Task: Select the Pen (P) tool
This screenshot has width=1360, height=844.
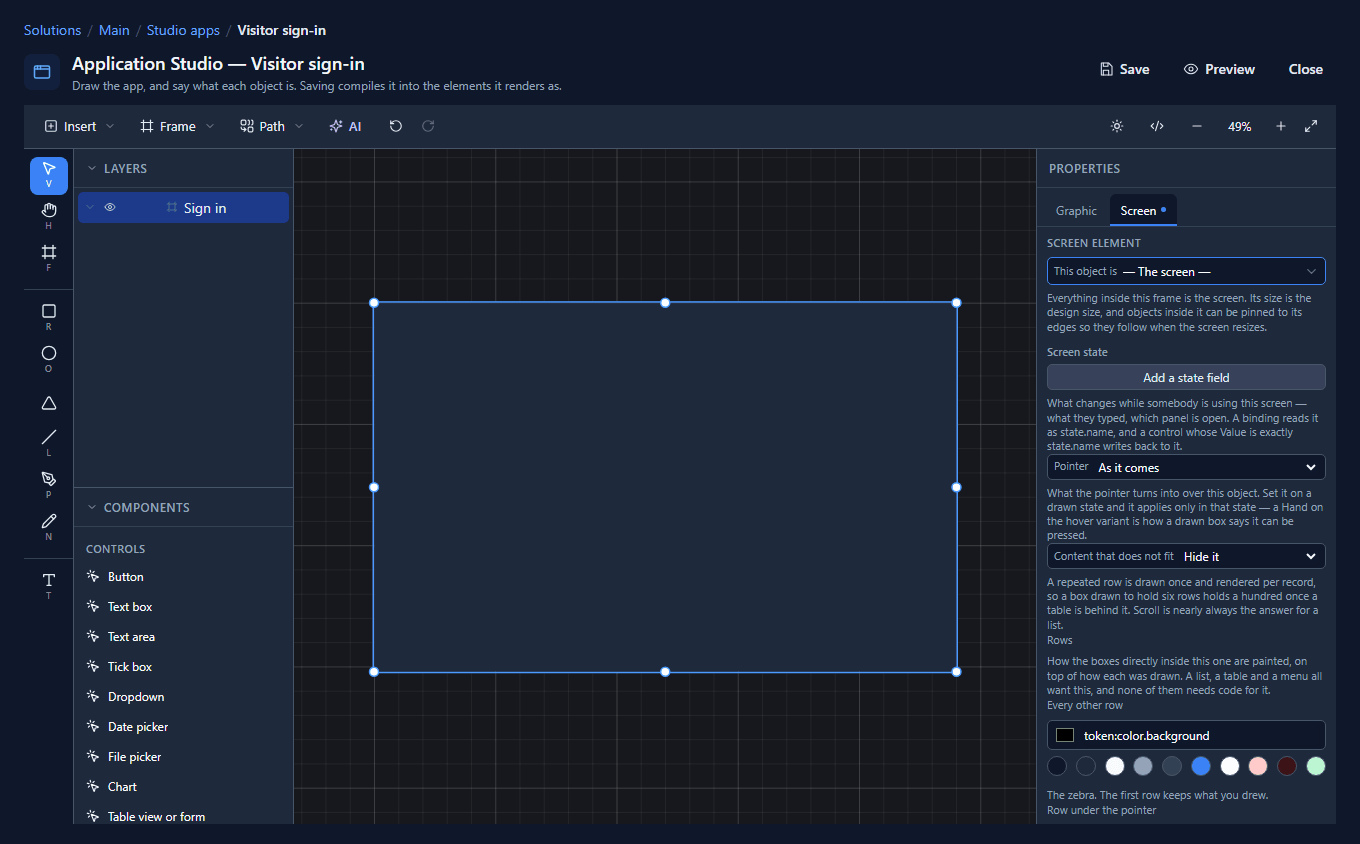Action: click(x=49, y=485)
